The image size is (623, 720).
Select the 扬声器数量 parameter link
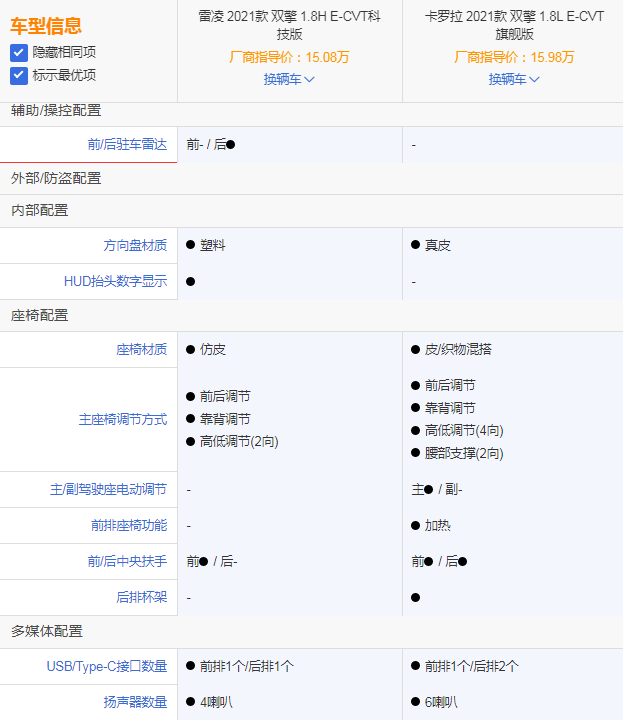tap(135, 702)
